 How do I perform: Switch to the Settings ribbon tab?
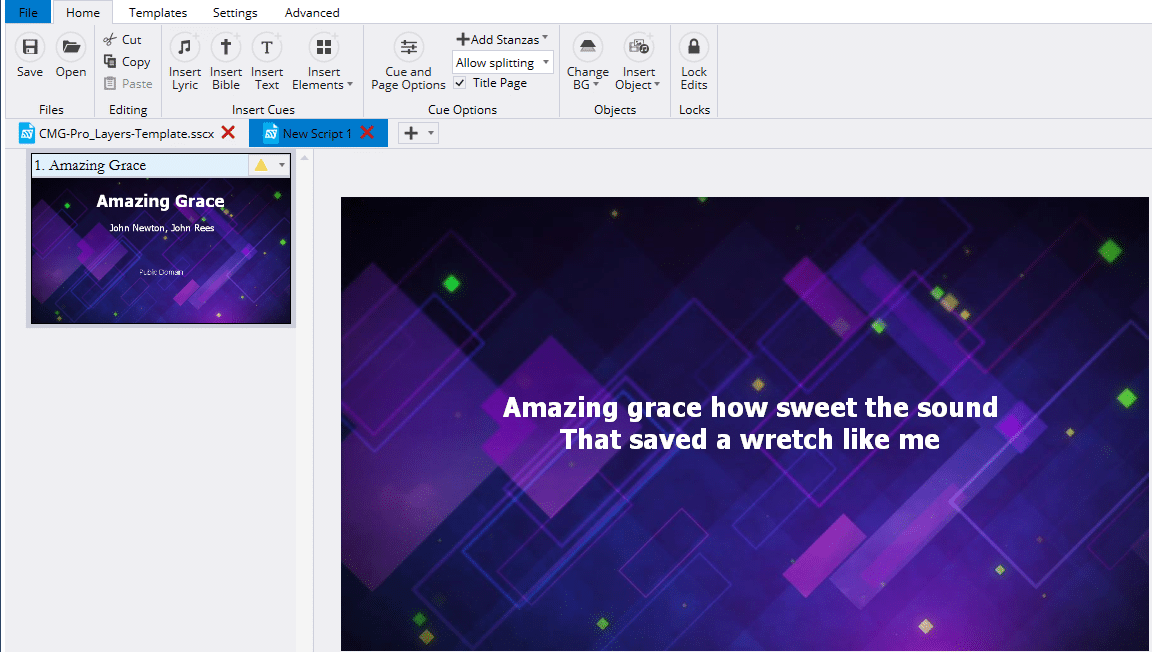coord(235,12)
